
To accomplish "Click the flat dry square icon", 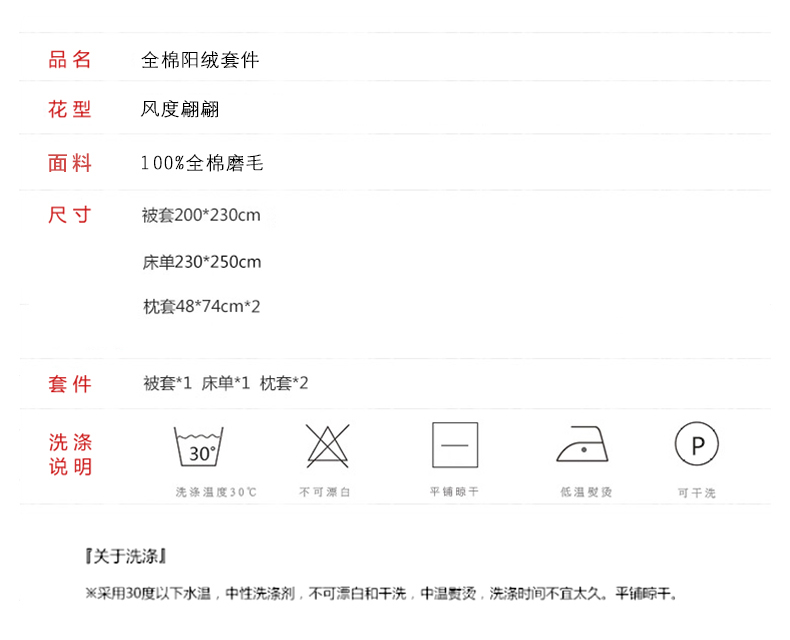I will pos(455,445).
